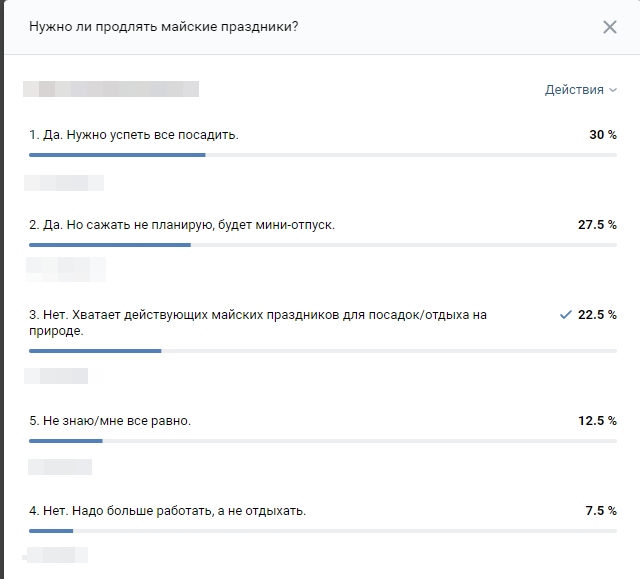Click the checkmark icon beside 22.5 %
The width and height of the screenshot is (640, 579).
[x=566, y=315]
